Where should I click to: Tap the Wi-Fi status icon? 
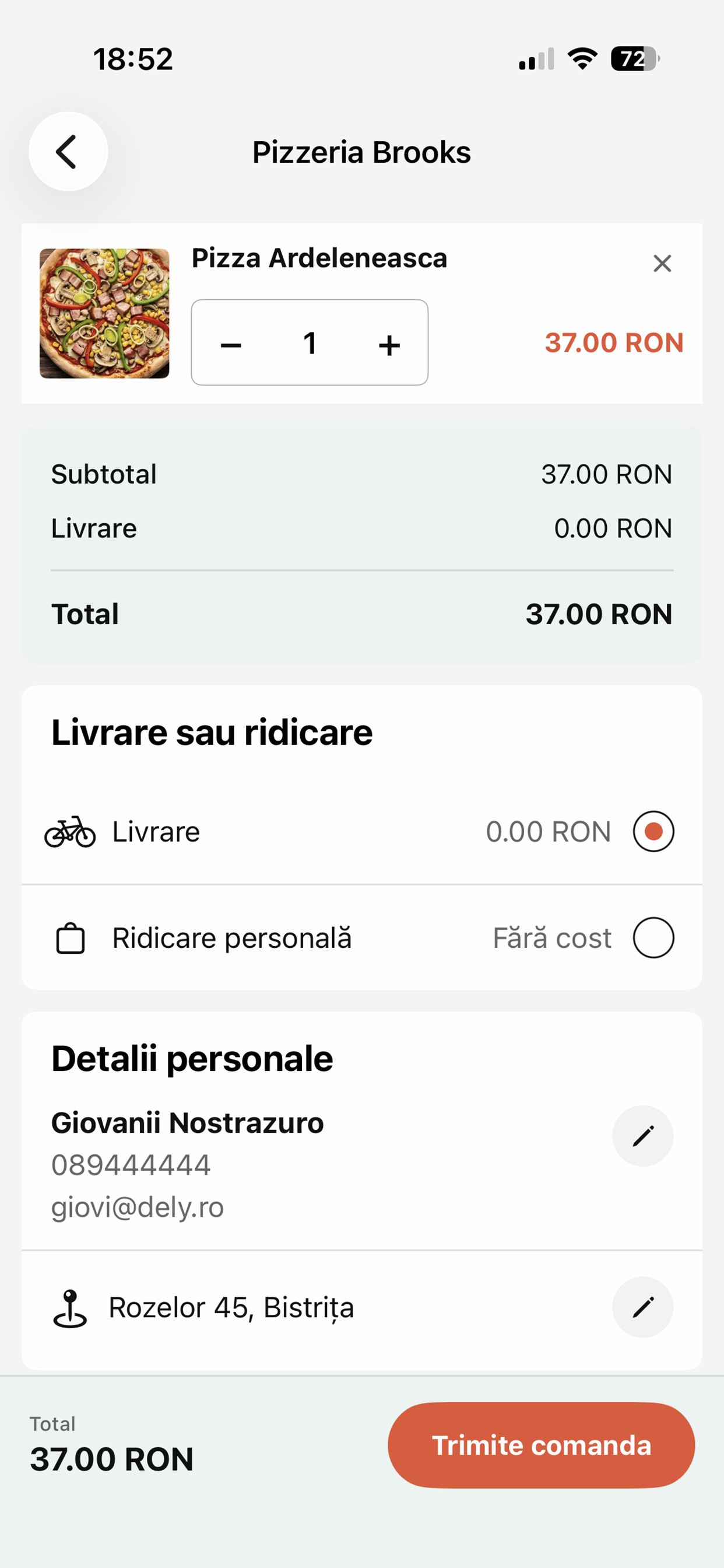pyautogui.click(x=582, y=58)
